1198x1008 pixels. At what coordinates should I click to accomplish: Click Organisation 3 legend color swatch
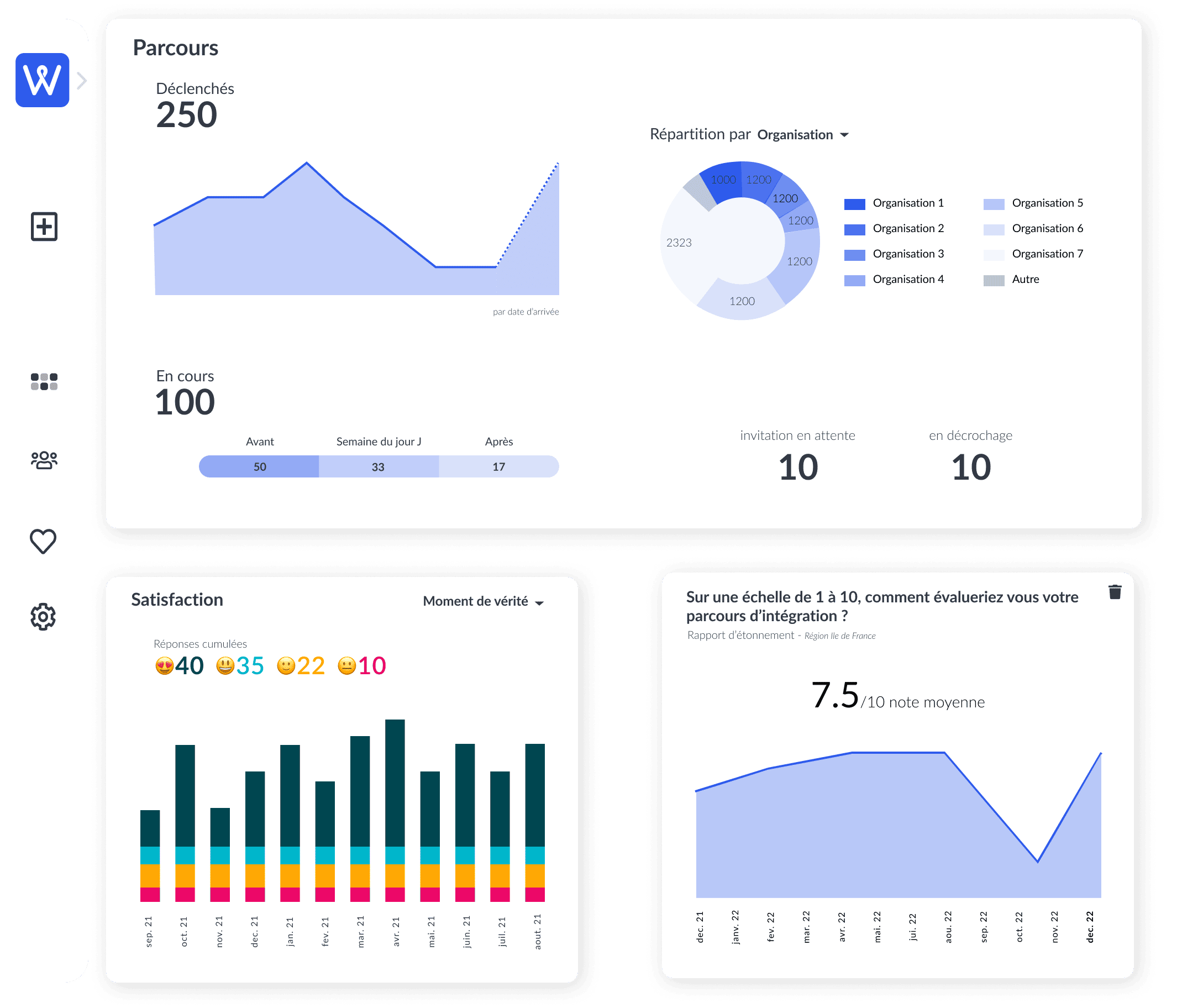[855, 255]
